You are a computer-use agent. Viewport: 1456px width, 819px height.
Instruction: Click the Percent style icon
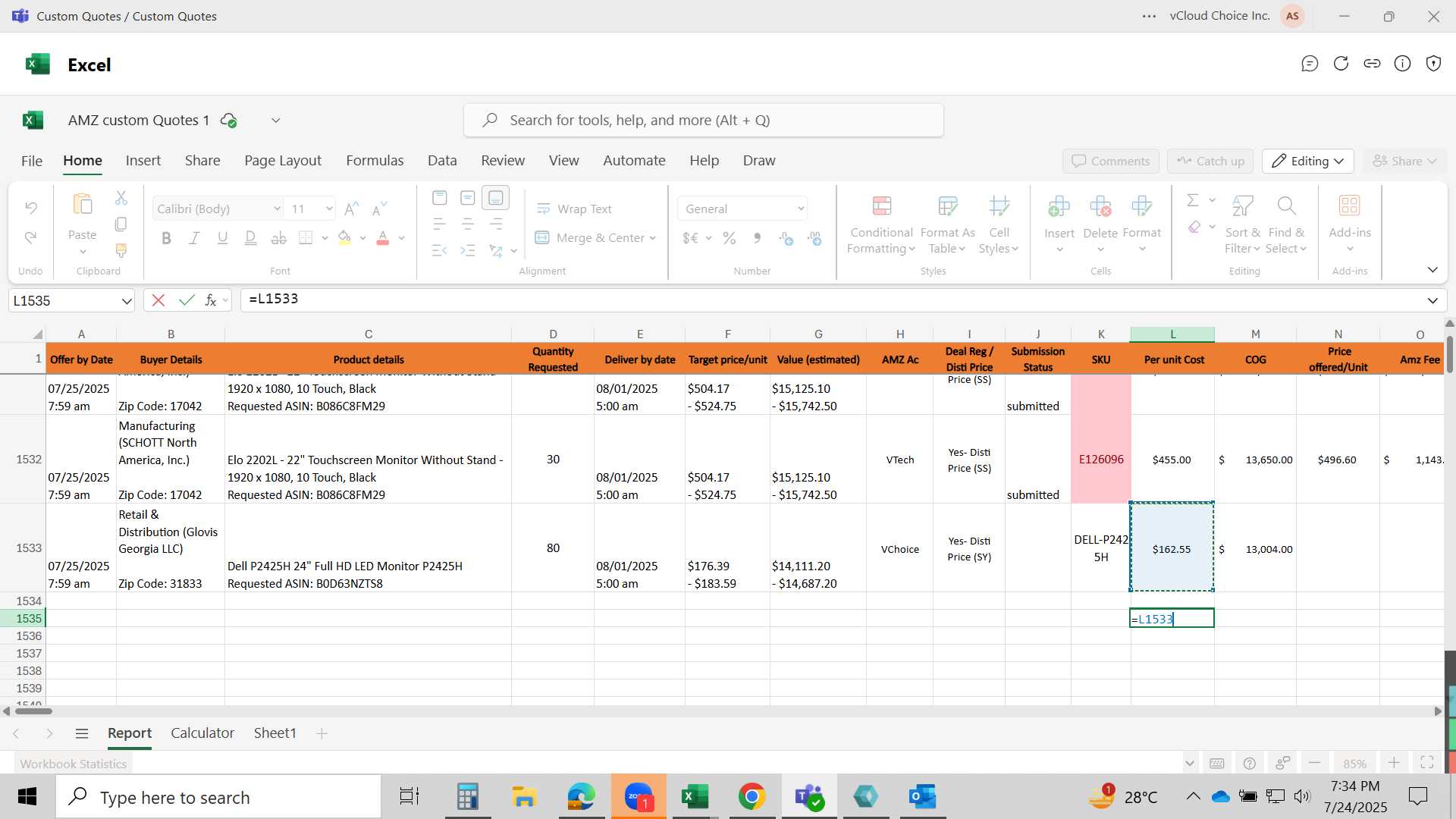[730, 238]
